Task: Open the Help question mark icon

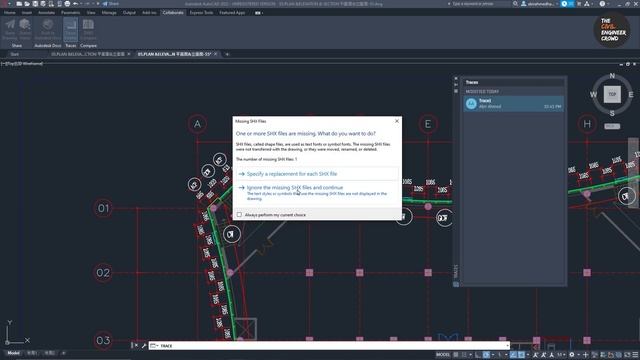Action: coord(602,4)
